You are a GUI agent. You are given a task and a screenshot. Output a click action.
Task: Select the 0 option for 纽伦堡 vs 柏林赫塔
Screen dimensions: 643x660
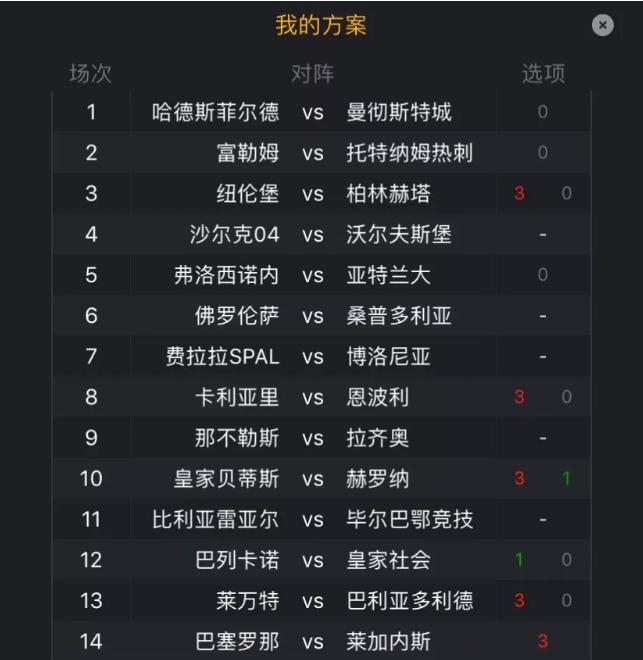[566, 193]
